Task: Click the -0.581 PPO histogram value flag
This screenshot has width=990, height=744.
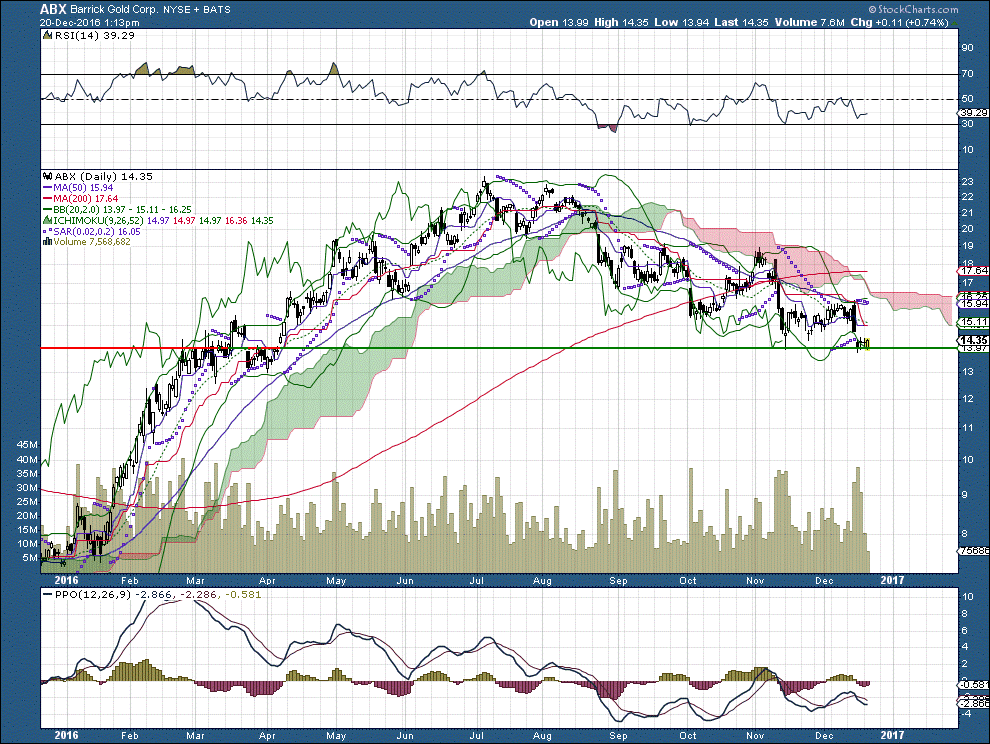Action: coord(973,685)
